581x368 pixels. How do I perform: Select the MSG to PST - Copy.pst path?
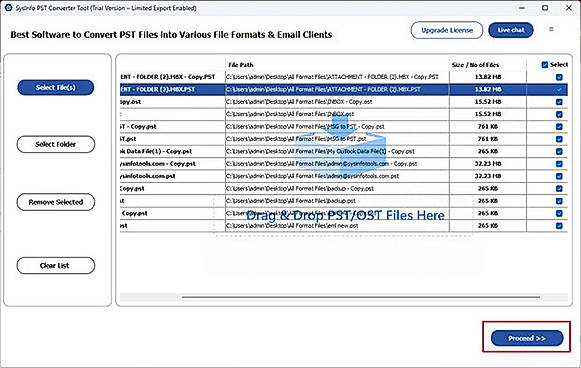[305, 127]
